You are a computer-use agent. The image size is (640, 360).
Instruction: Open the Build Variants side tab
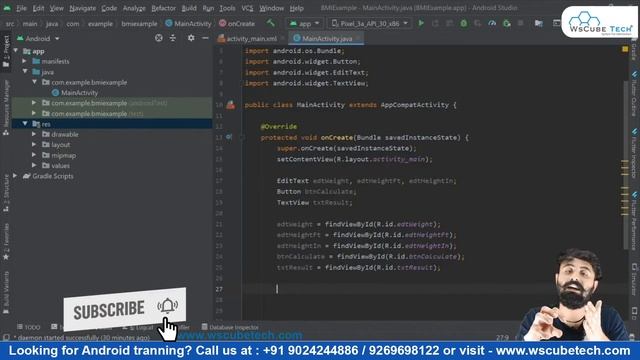(x=6, y=293)
